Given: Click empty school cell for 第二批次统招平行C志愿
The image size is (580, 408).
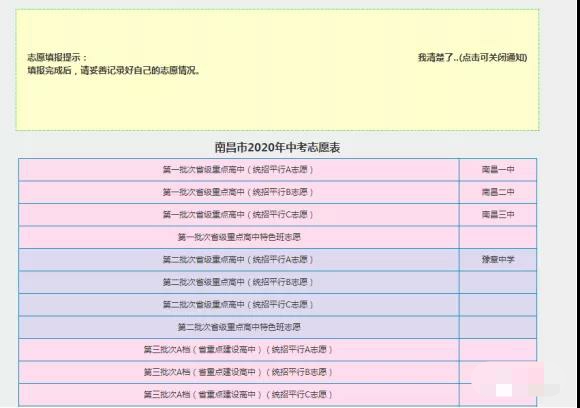Looking at the screenshot, I should 498,305.
